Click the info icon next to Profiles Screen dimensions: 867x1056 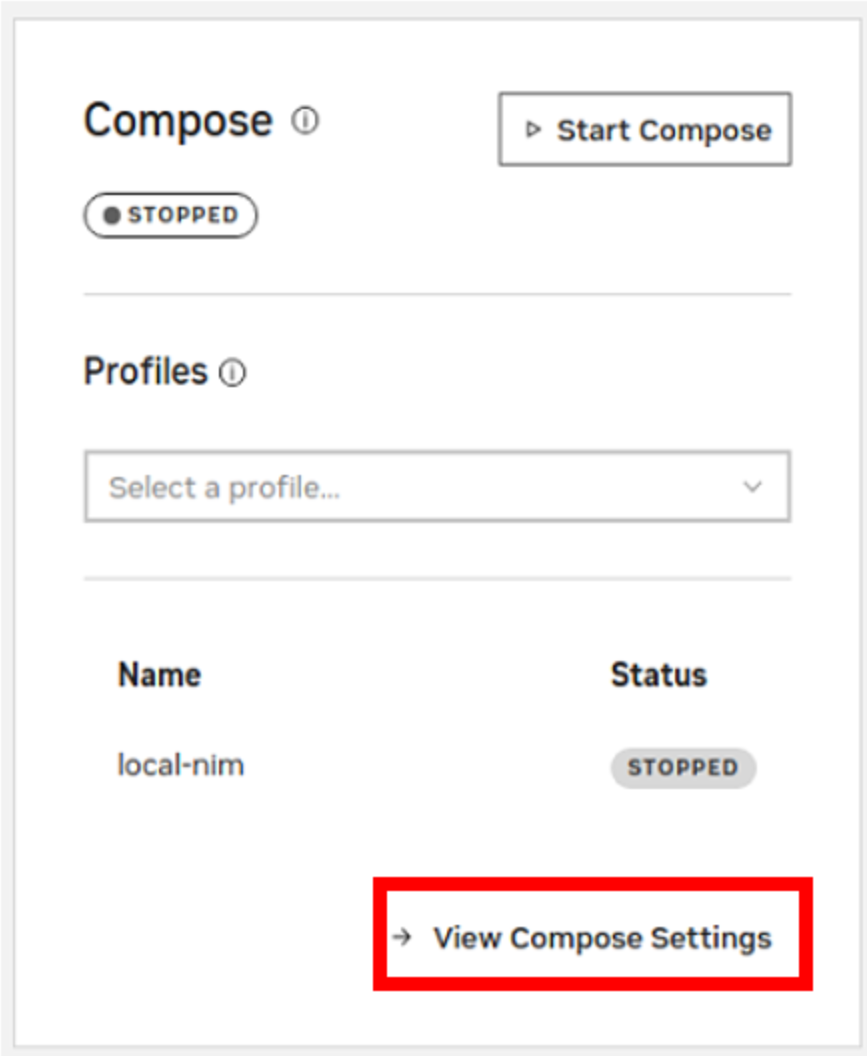pyautogui.click(x=232, y=374)
